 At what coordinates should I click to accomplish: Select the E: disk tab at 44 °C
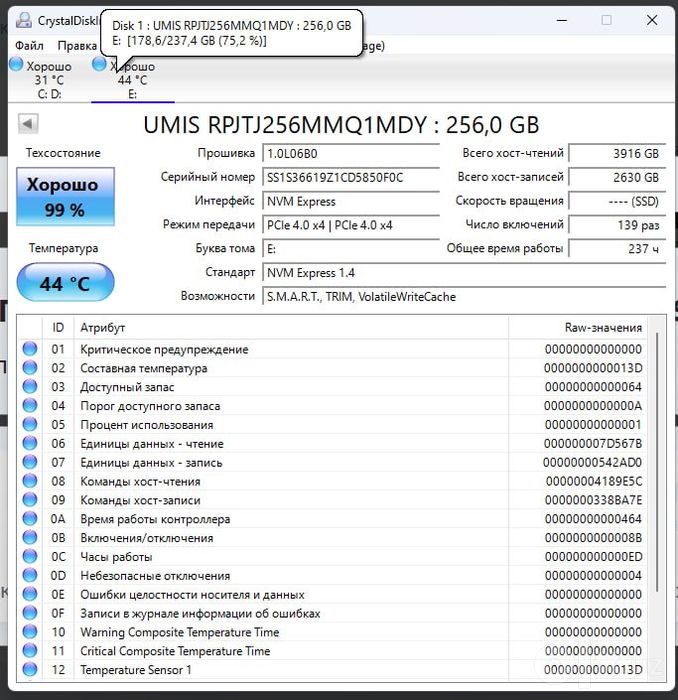coord(133,79)
